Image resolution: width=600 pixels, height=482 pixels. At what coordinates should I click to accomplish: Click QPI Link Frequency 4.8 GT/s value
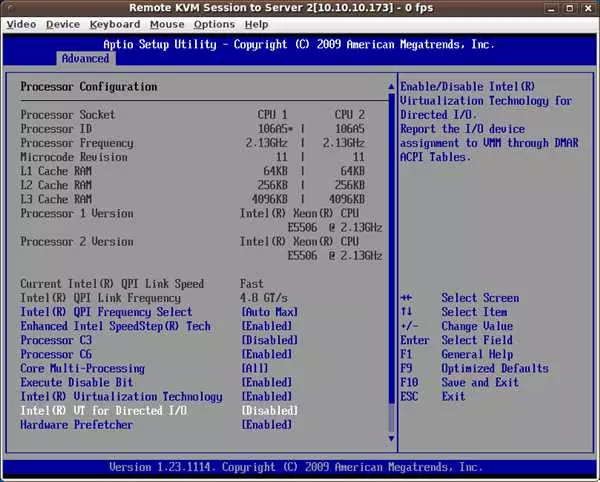264,298
